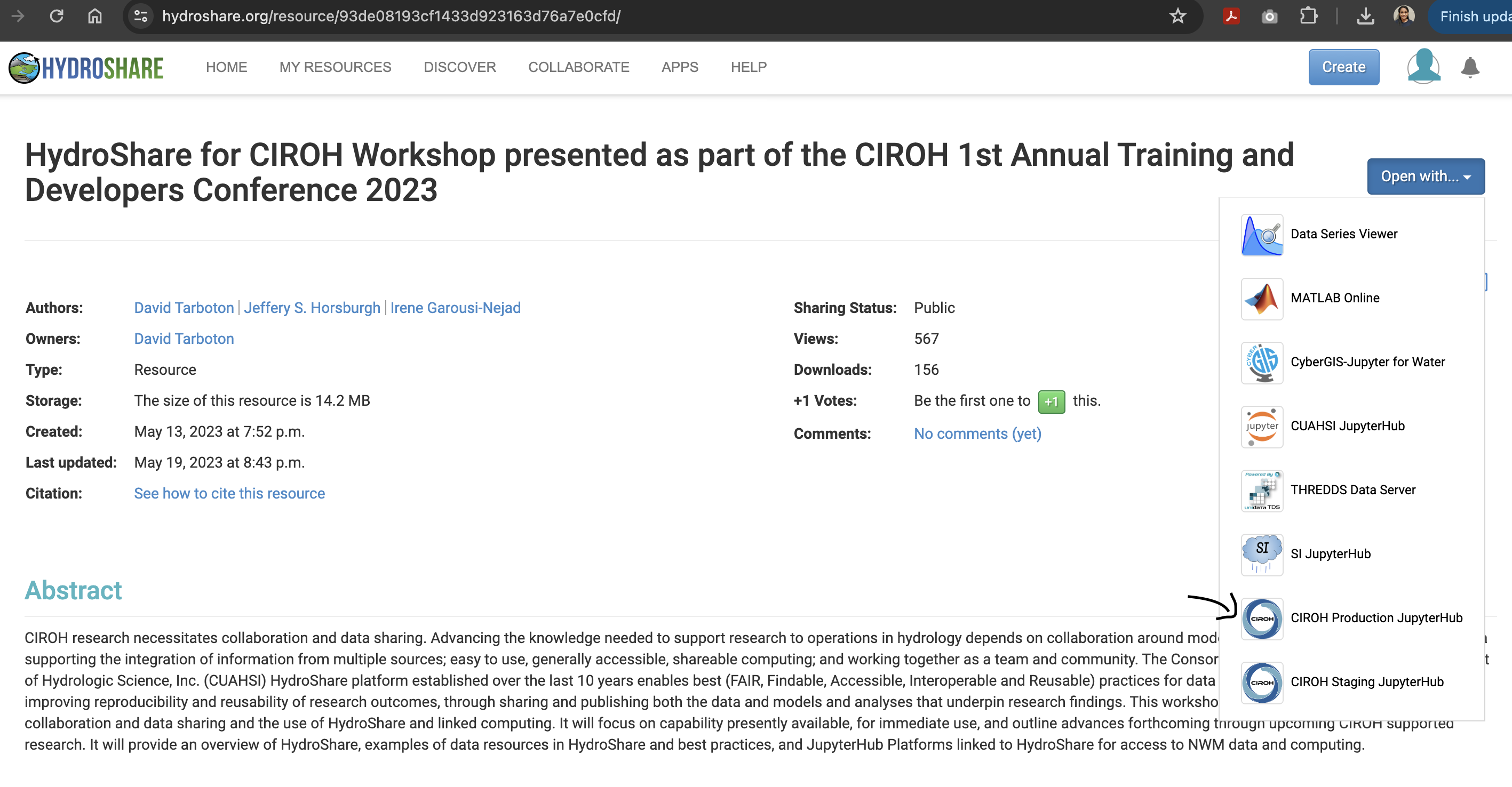Viewport: 1512px width, 787px height.
Task: Select THREDDS Data Server label
Action: pyautogui.click(x=1352, y=489)
